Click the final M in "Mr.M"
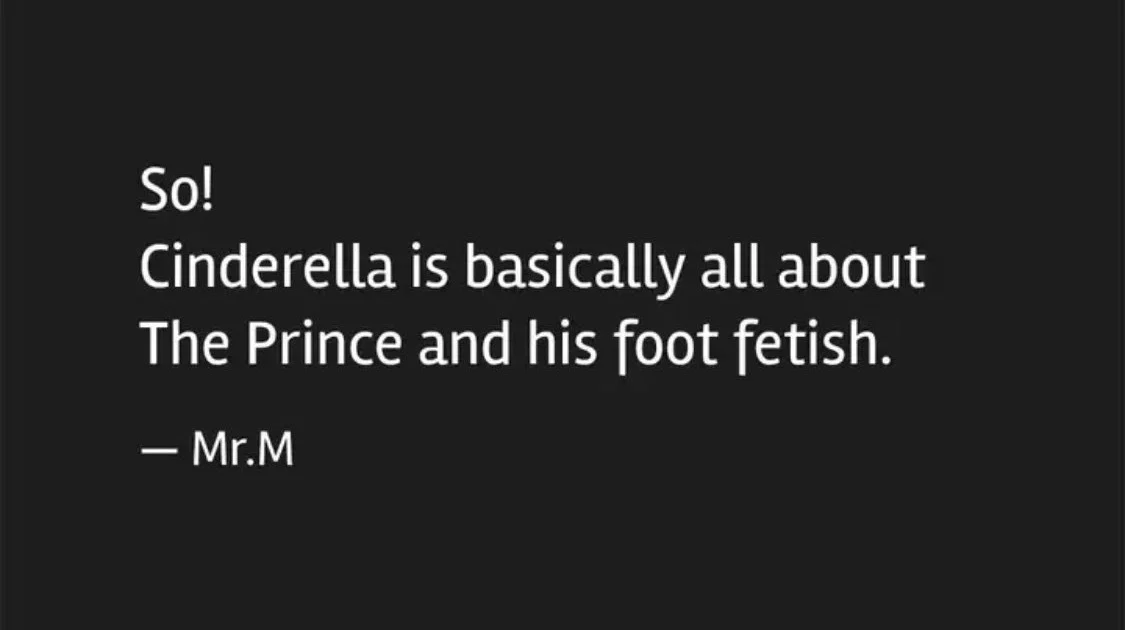 coord(276,449)
